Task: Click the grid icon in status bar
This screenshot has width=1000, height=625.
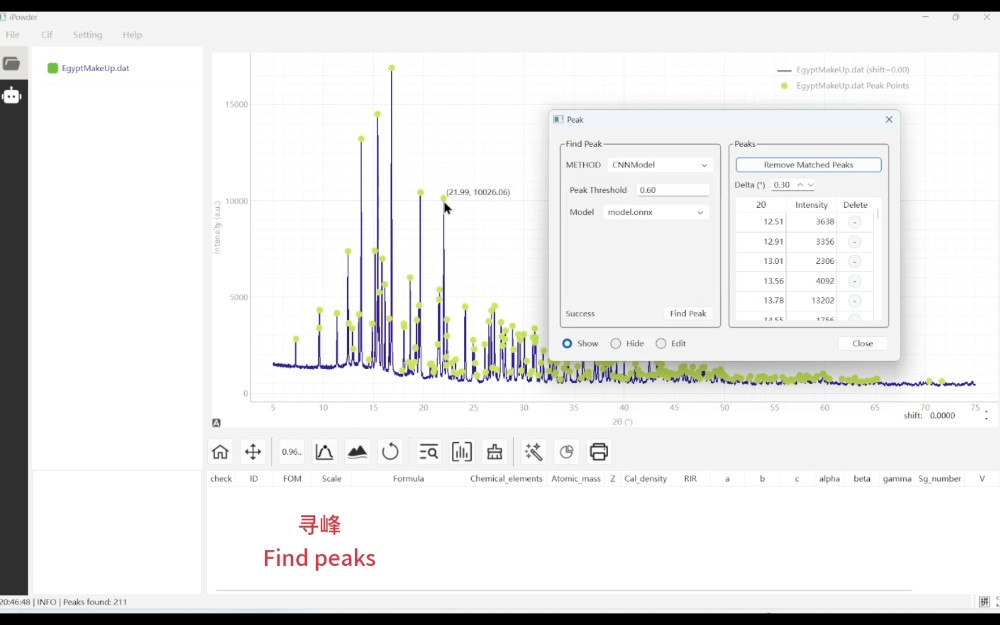Action: (x=984, y=601)
